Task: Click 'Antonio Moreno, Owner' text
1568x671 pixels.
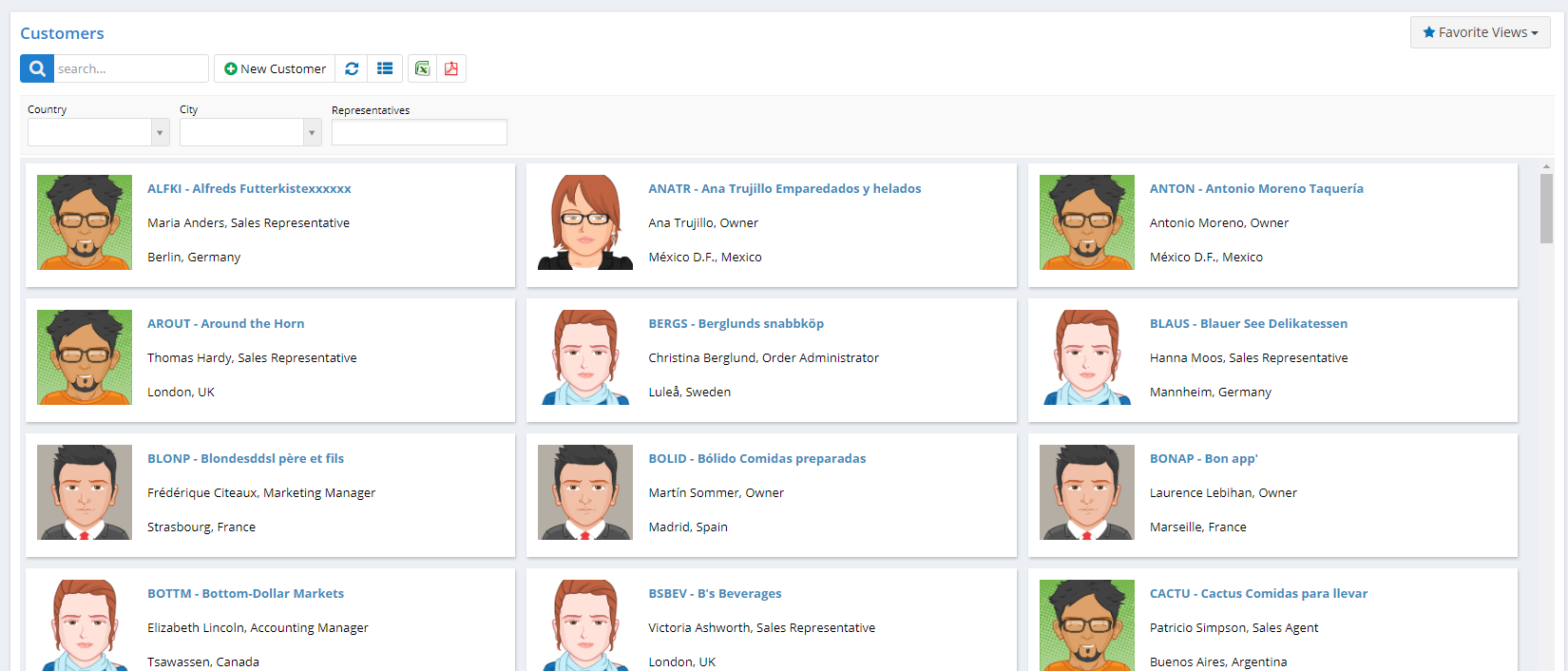Action: click(x=1219, y=222)
